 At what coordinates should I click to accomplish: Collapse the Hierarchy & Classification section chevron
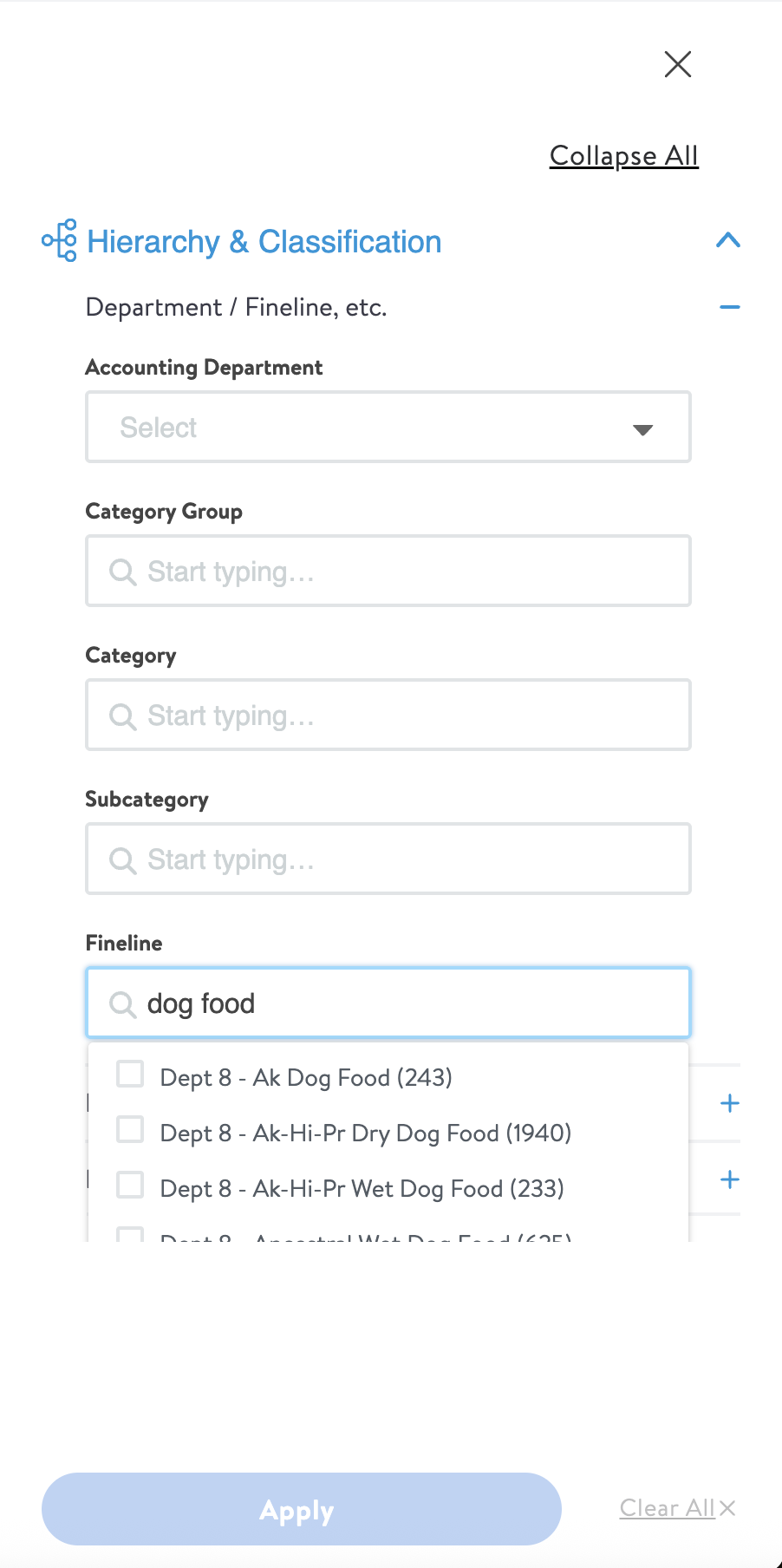coord(728,240)
